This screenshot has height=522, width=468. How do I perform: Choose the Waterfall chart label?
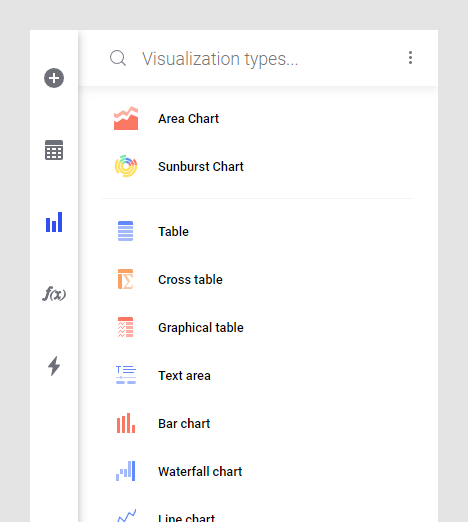(x=200, y=472)
